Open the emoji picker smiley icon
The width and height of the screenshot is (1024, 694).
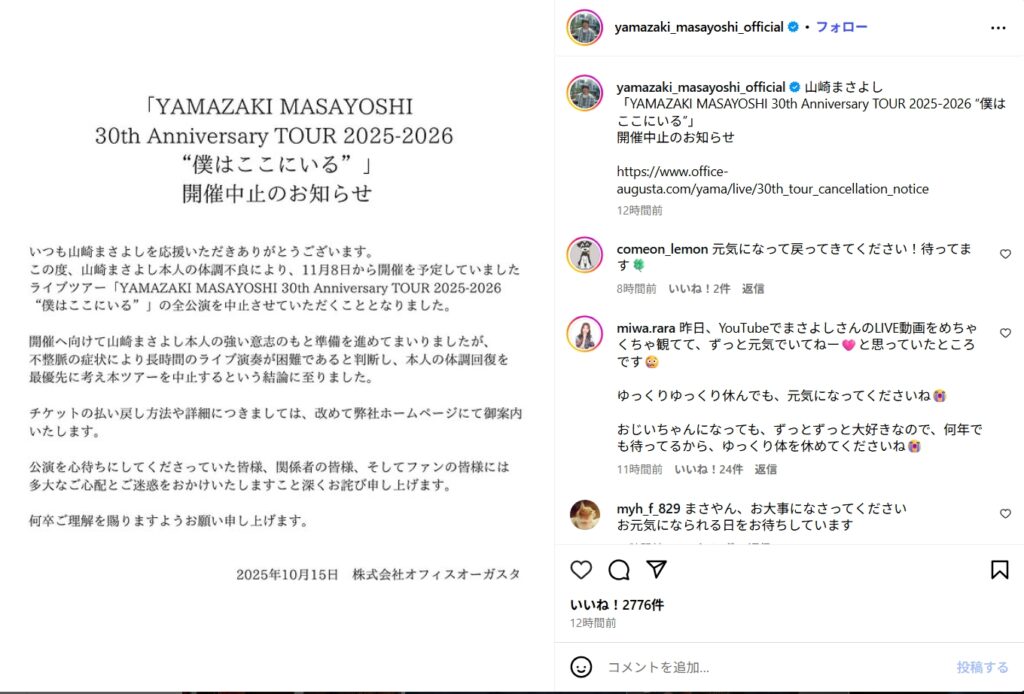(x=581, y=667)
